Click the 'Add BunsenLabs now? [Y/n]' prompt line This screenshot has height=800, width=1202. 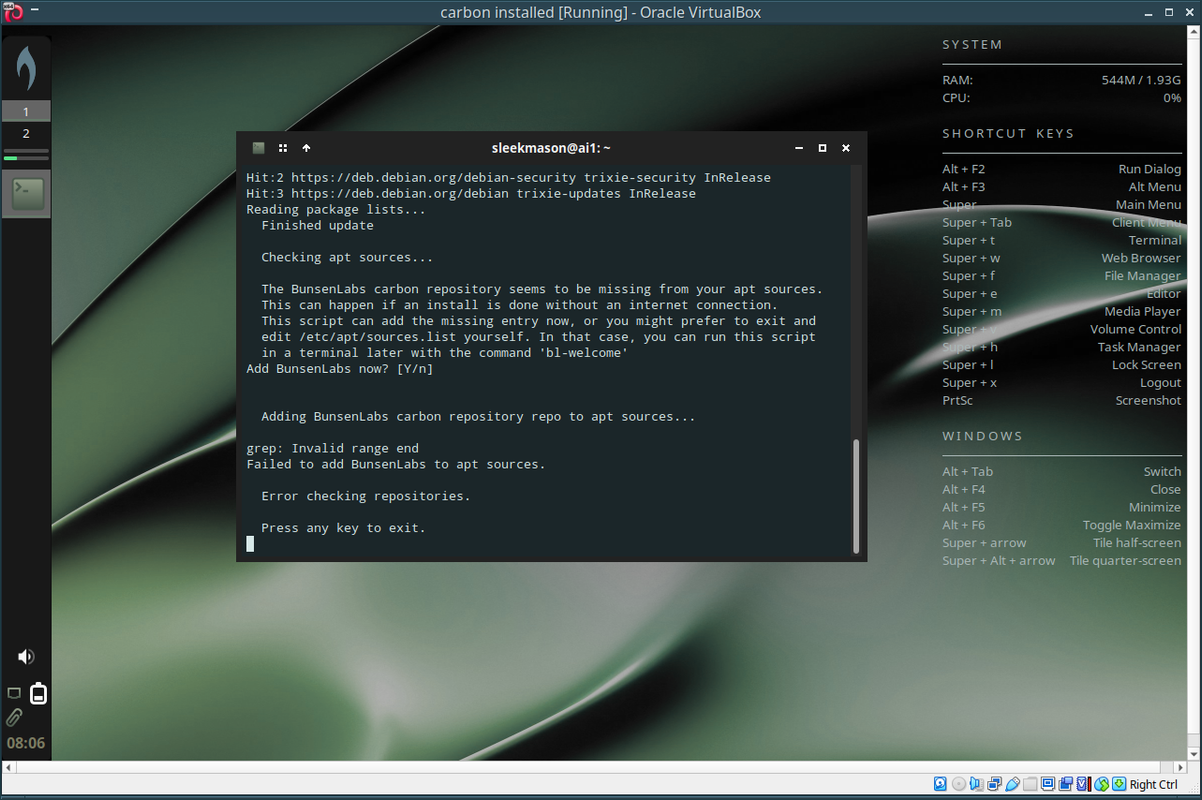340,369
